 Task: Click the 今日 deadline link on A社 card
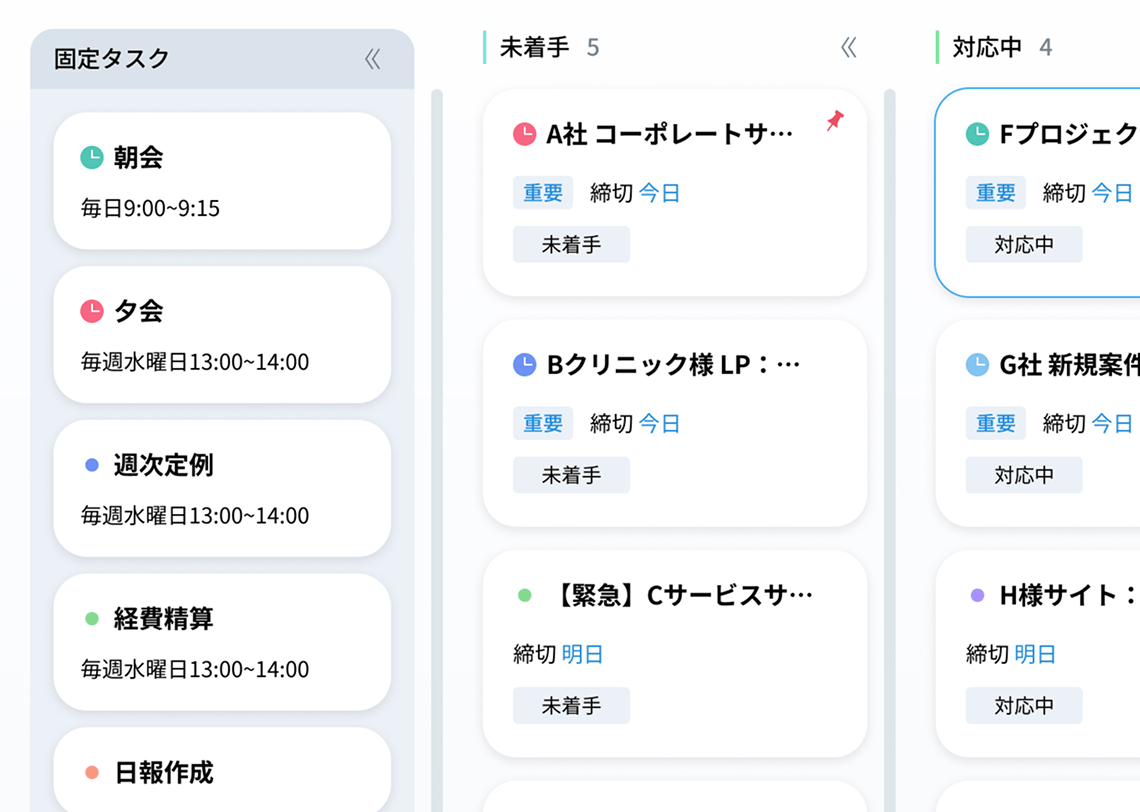coord(662,192)
